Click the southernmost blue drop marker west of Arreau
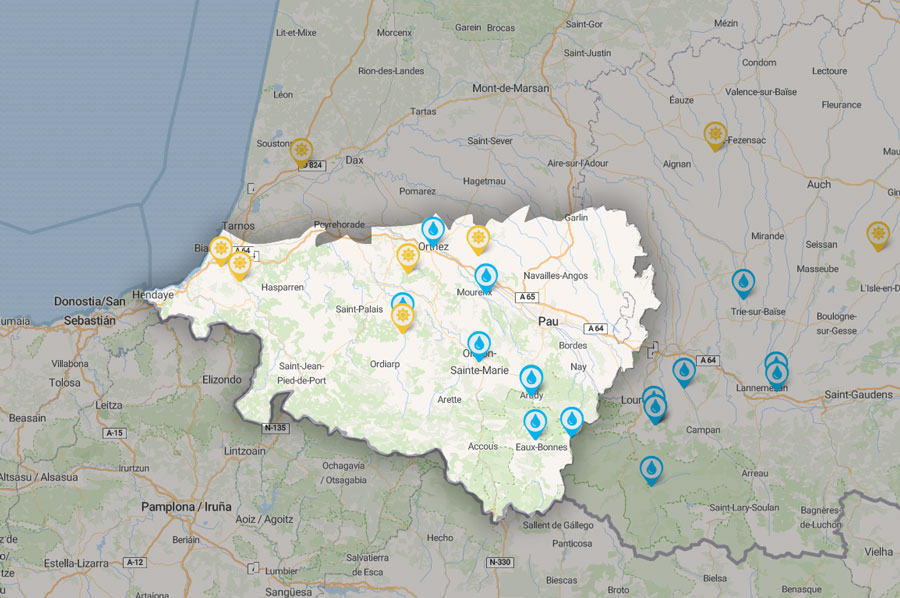This screenshot has width=900, height=598. pos(650,468)
